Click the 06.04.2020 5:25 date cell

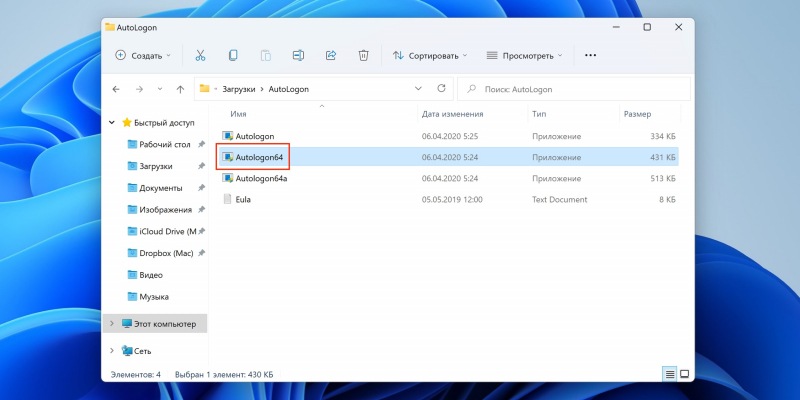click(x=449, y=136)
